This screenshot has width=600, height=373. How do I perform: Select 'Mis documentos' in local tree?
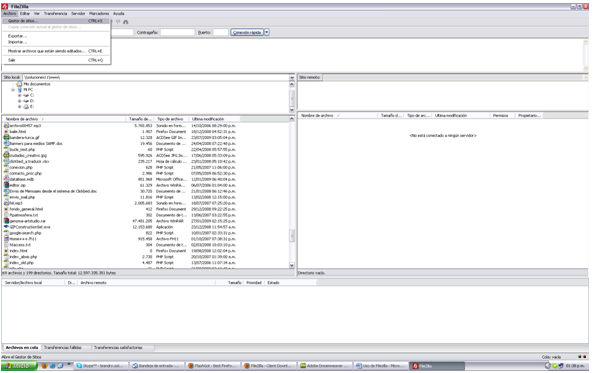(x=37, y=84)
